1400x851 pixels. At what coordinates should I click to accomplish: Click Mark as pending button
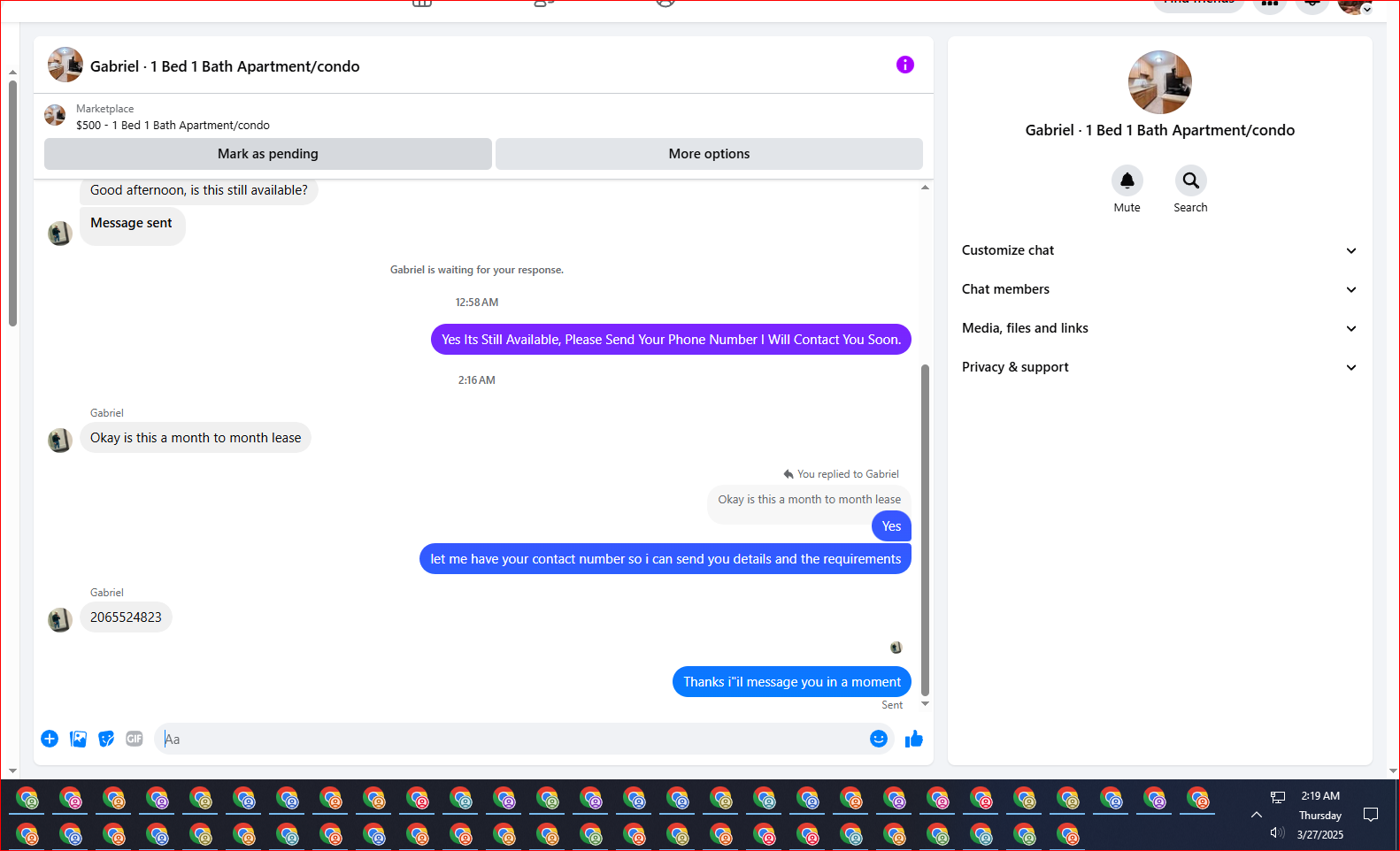pyautogui.click(x=268, y=154)
